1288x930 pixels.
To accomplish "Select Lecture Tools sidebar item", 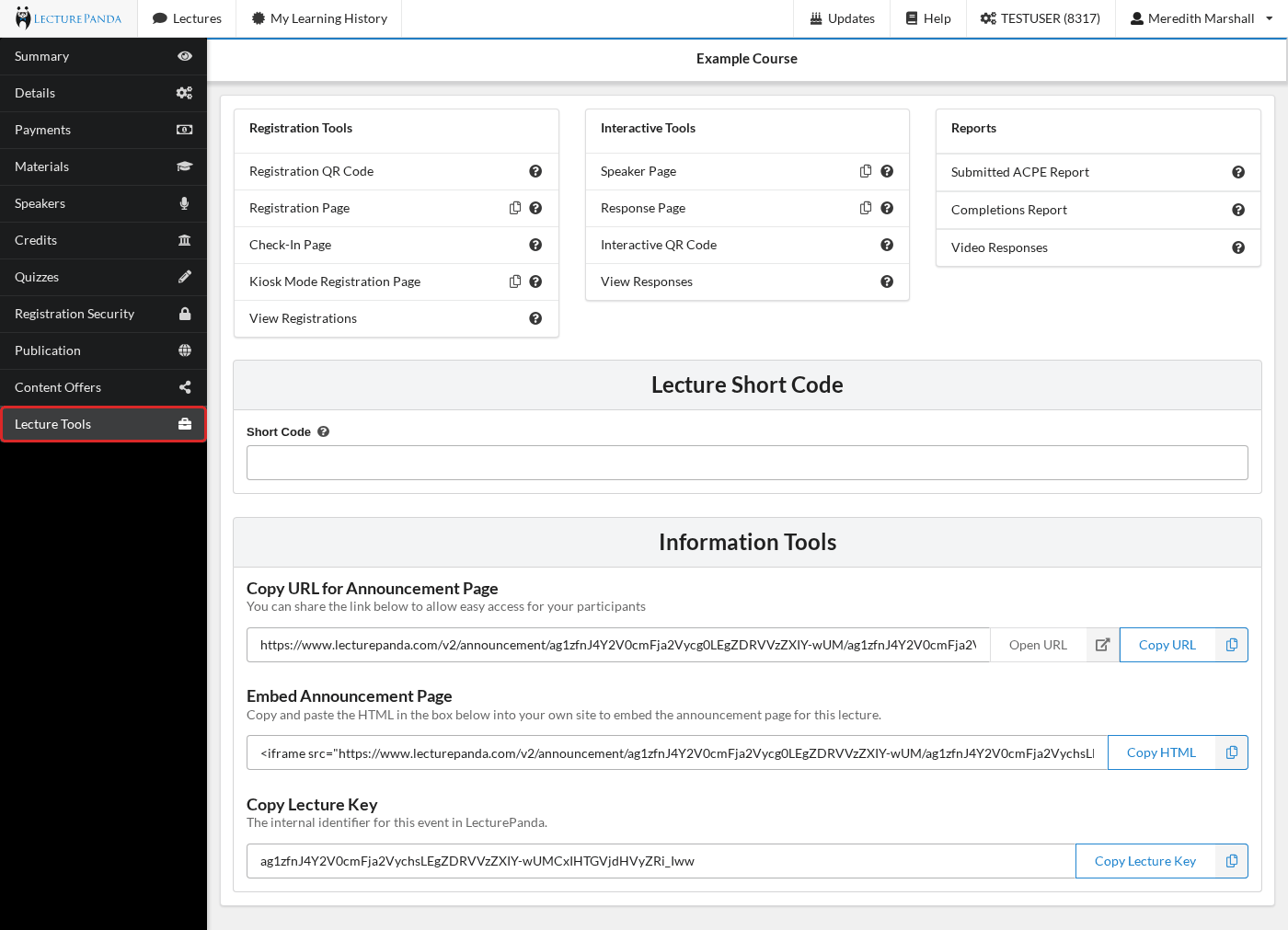I will pyautogui.click(x=103, y=424).
